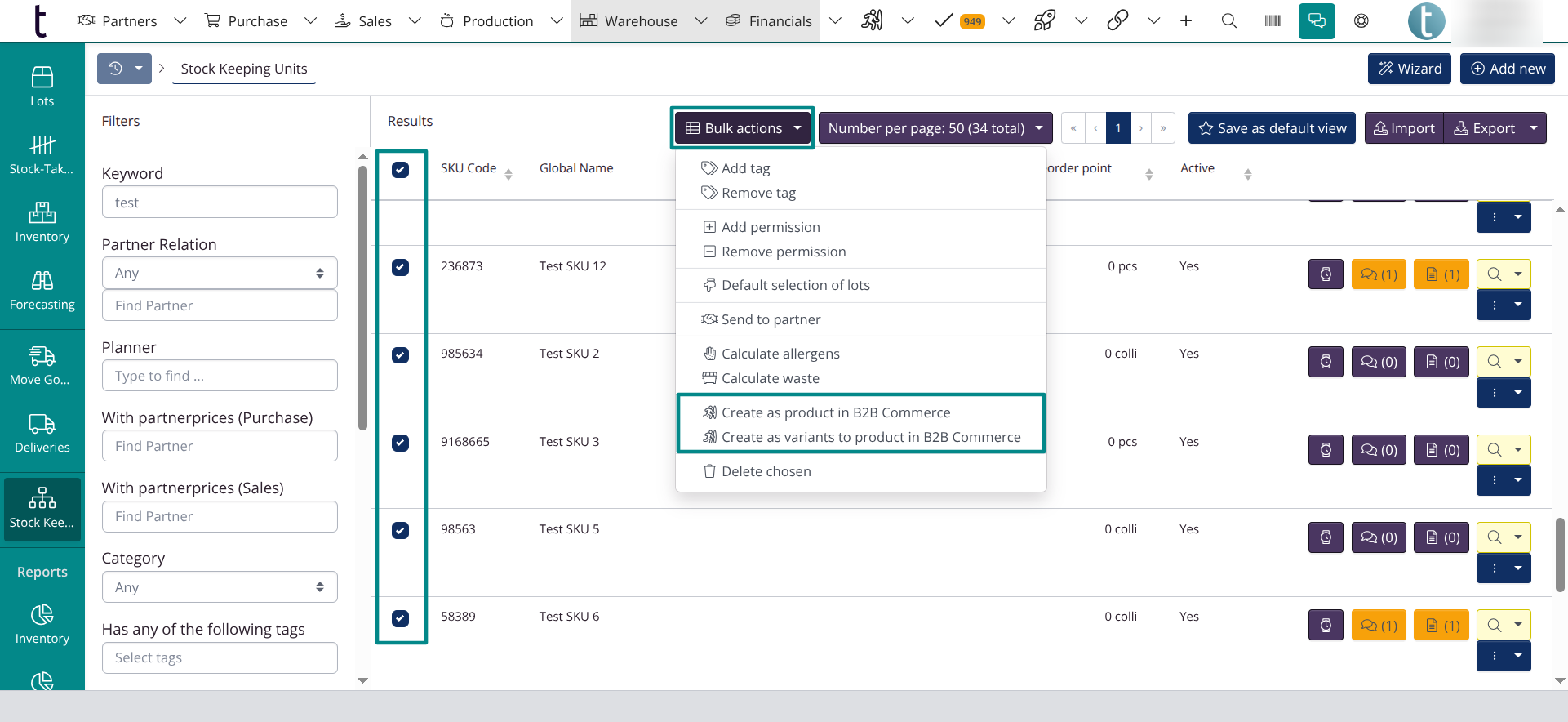
Task: Open Lots in the sidebar
Action: tap(42, 87)
